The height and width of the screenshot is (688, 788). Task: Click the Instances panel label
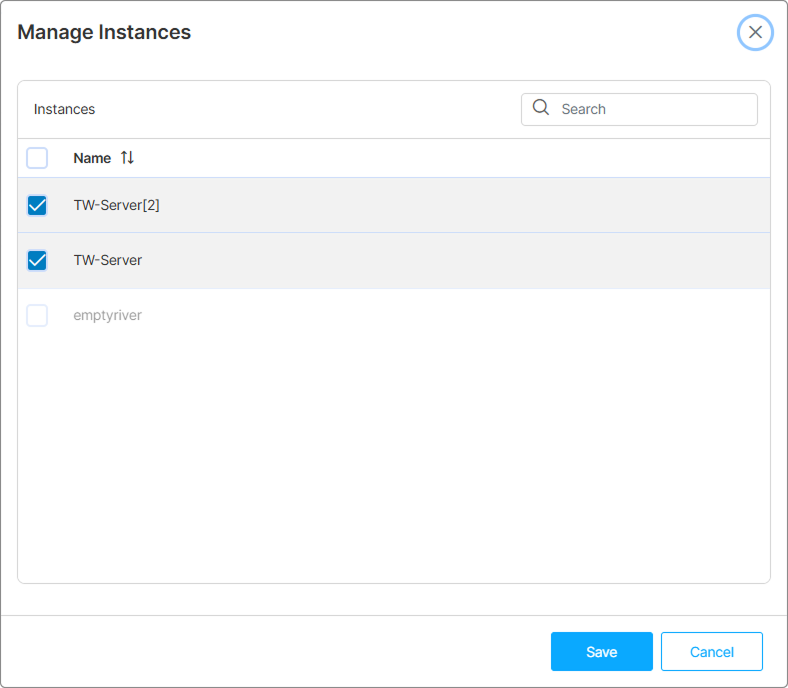click(64, 109)
